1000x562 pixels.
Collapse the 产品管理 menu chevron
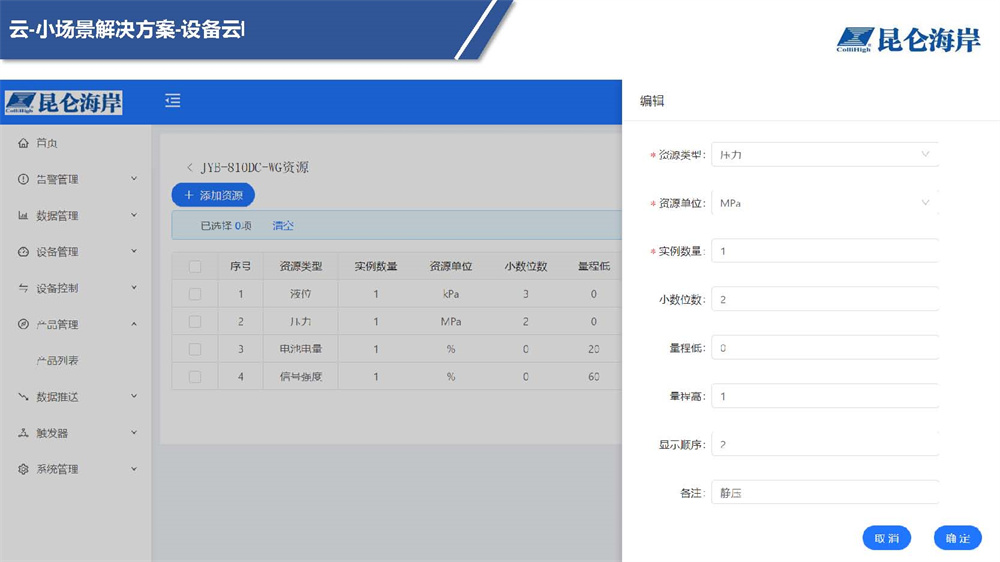134,324
